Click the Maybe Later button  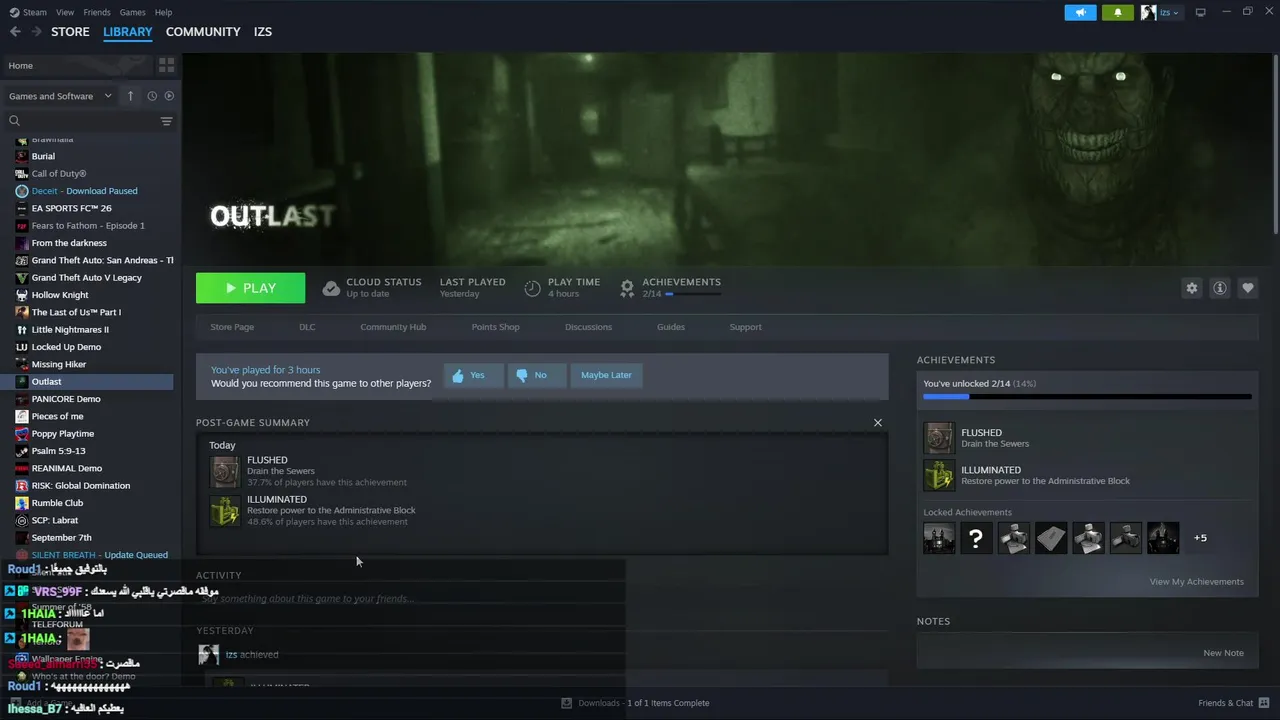(x=606, y=375)
